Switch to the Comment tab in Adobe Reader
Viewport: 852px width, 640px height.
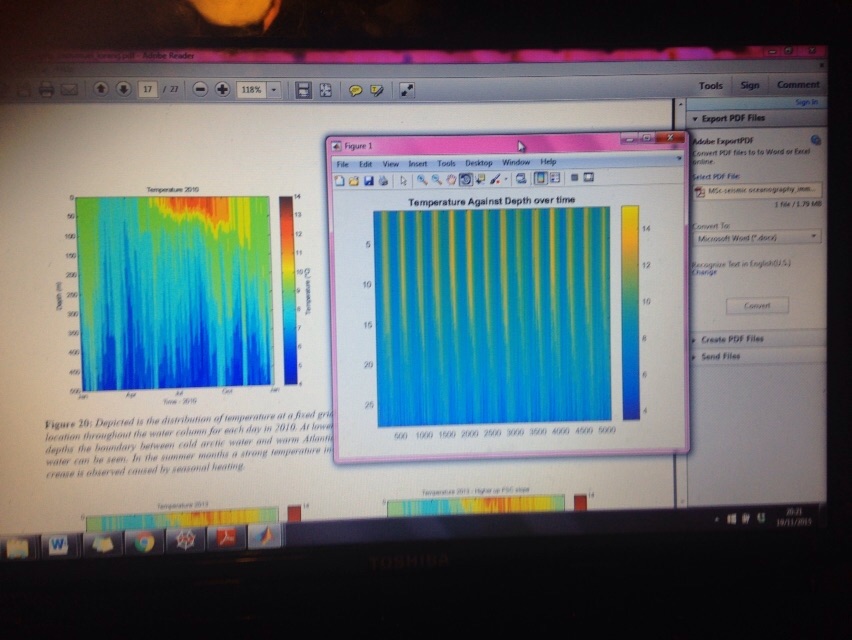pos(798,85)
